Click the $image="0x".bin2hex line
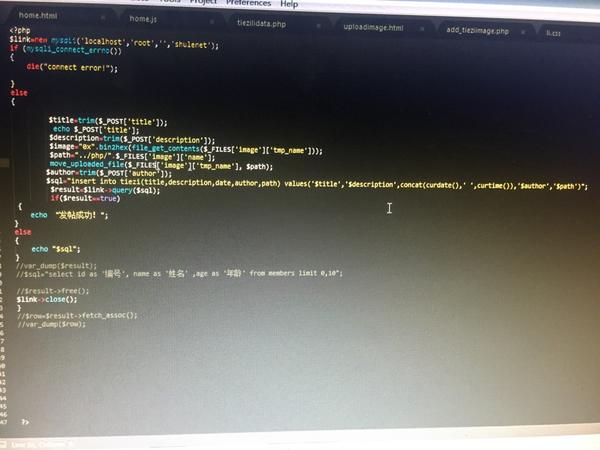600x450 pixels. 186,148
